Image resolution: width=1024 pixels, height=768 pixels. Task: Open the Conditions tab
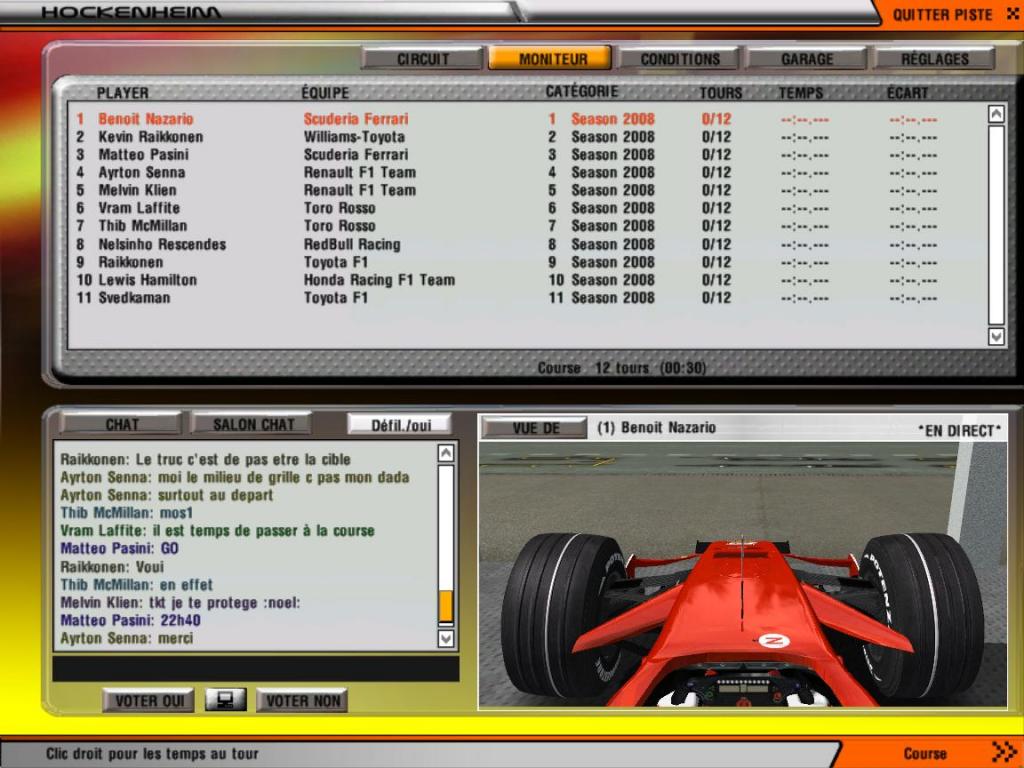click(x=679, y=59)
